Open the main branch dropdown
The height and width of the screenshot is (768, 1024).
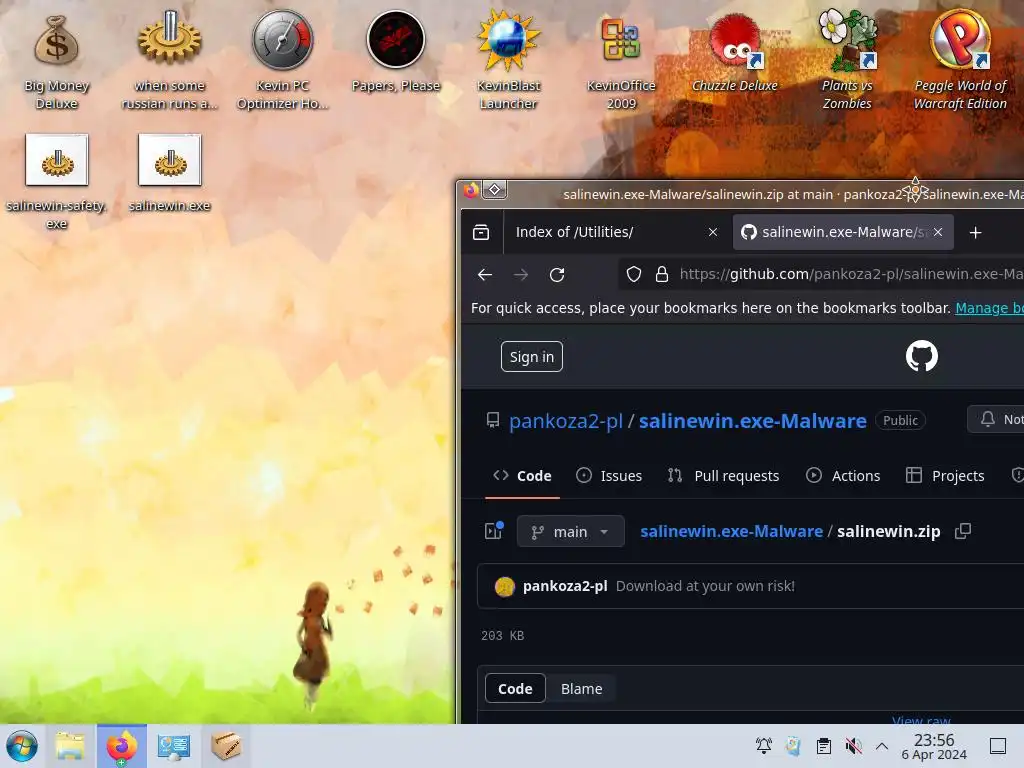(570, 532)
